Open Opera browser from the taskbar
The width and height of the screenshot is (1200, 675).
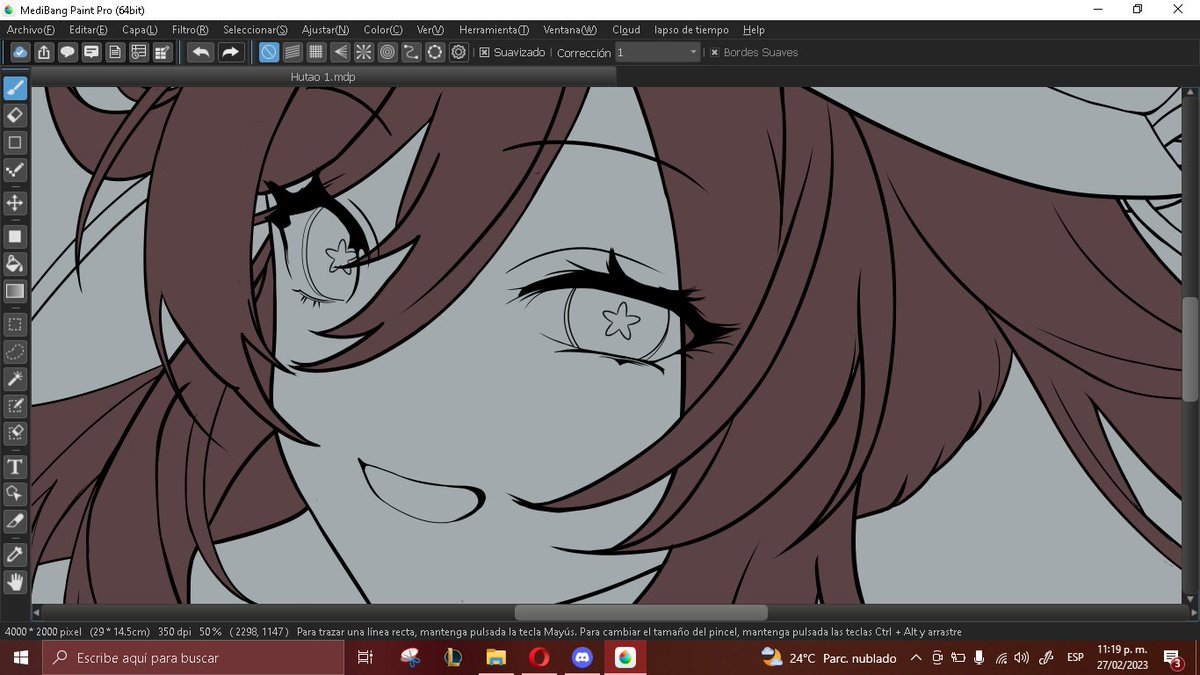(x=539, y=658)
